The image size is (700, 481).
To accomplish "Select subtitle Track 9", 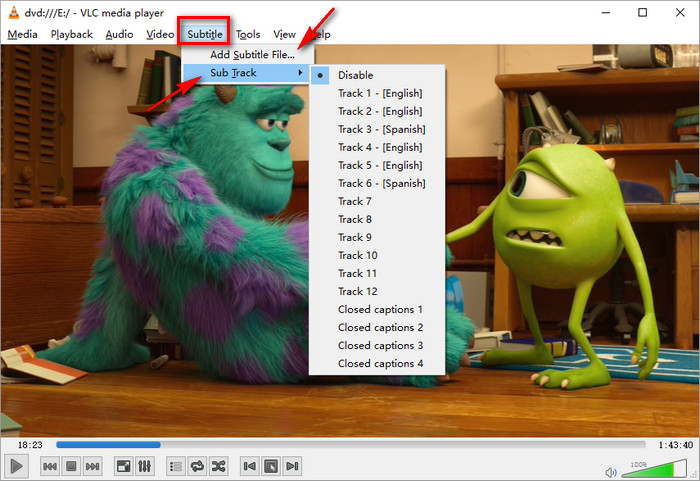I will [377, 237].
